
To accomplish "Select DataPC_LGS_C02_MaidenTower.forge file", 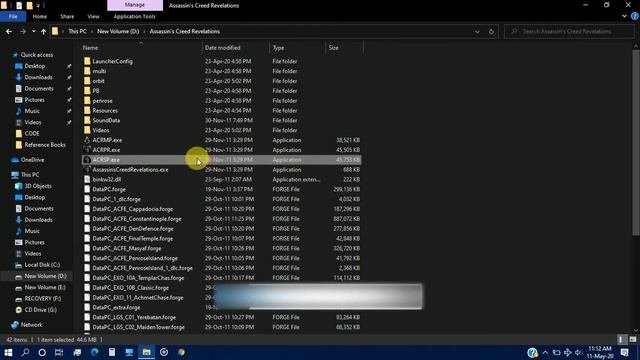I will coord(138,327).
